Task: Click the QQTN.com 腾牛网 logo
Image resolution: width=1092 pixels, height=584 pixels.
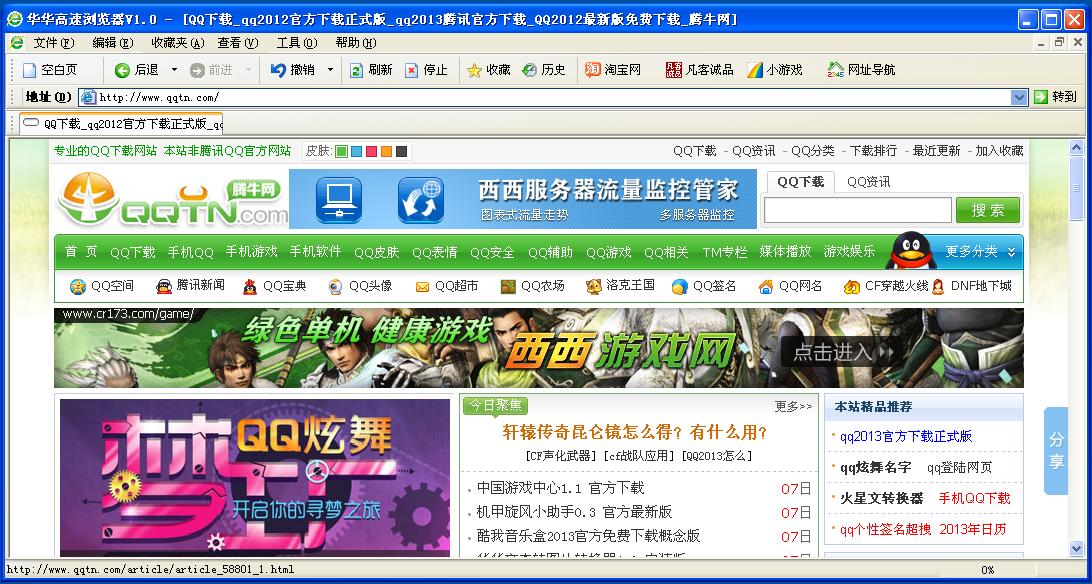Action: point(171,199)
